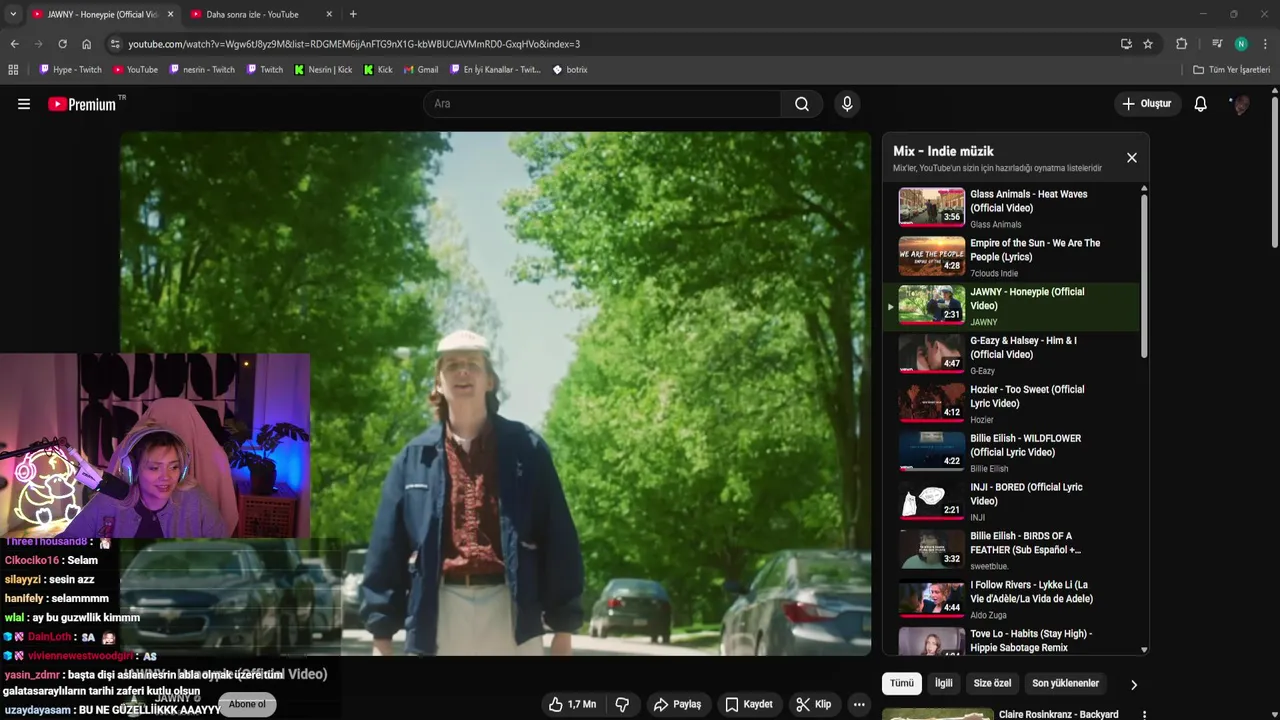The image size is (1280, 720).
Task: Click the YouTube search field Ara
Action: click(x=602, y=104)
